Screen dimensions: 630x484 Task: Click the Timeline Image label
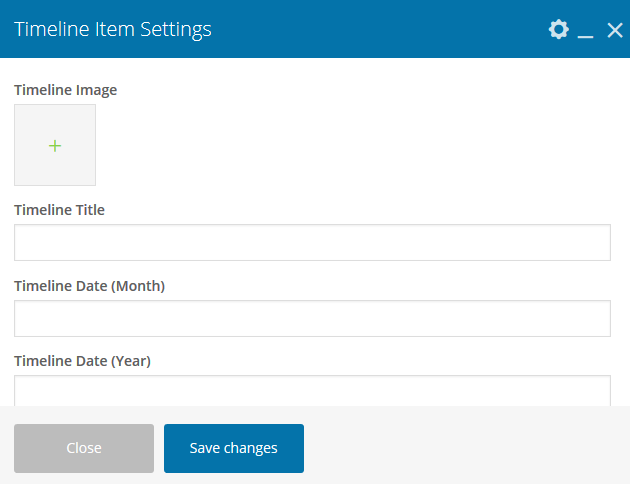pos(65,90)
